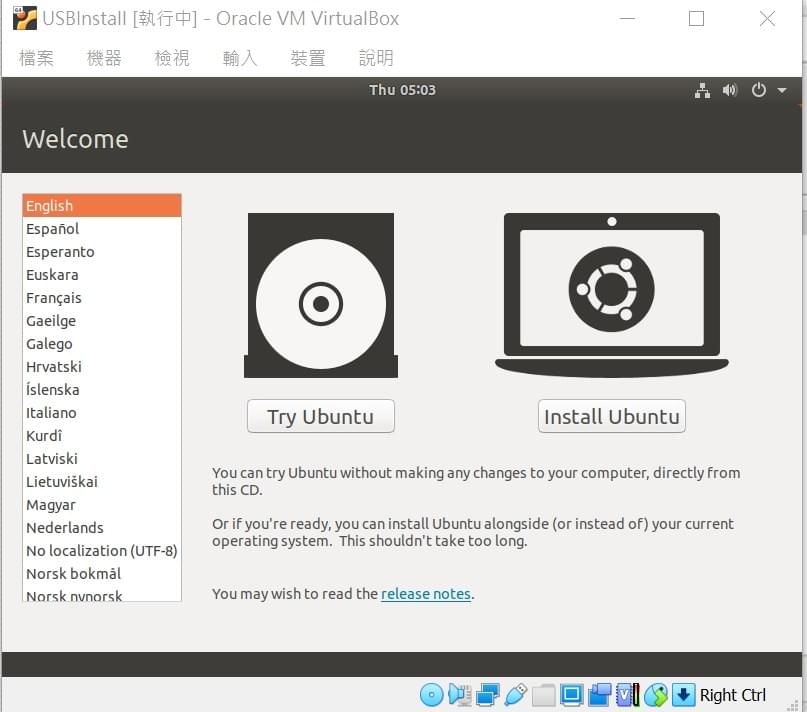This screenshot has height=712, width=807.
Task: Select Íslenska language
Action: (x=102, y=390)
